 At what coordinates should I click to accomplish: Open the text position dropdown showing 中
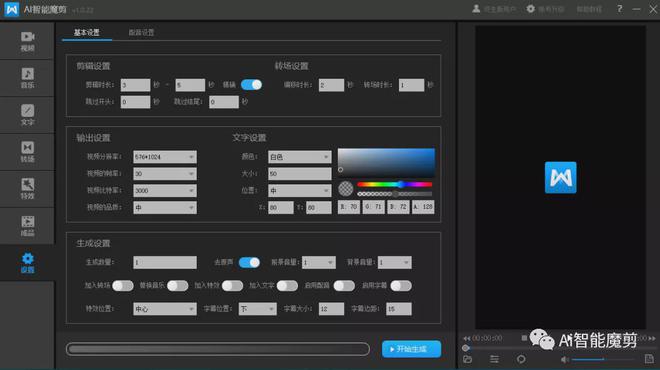[x=300, y=190]
